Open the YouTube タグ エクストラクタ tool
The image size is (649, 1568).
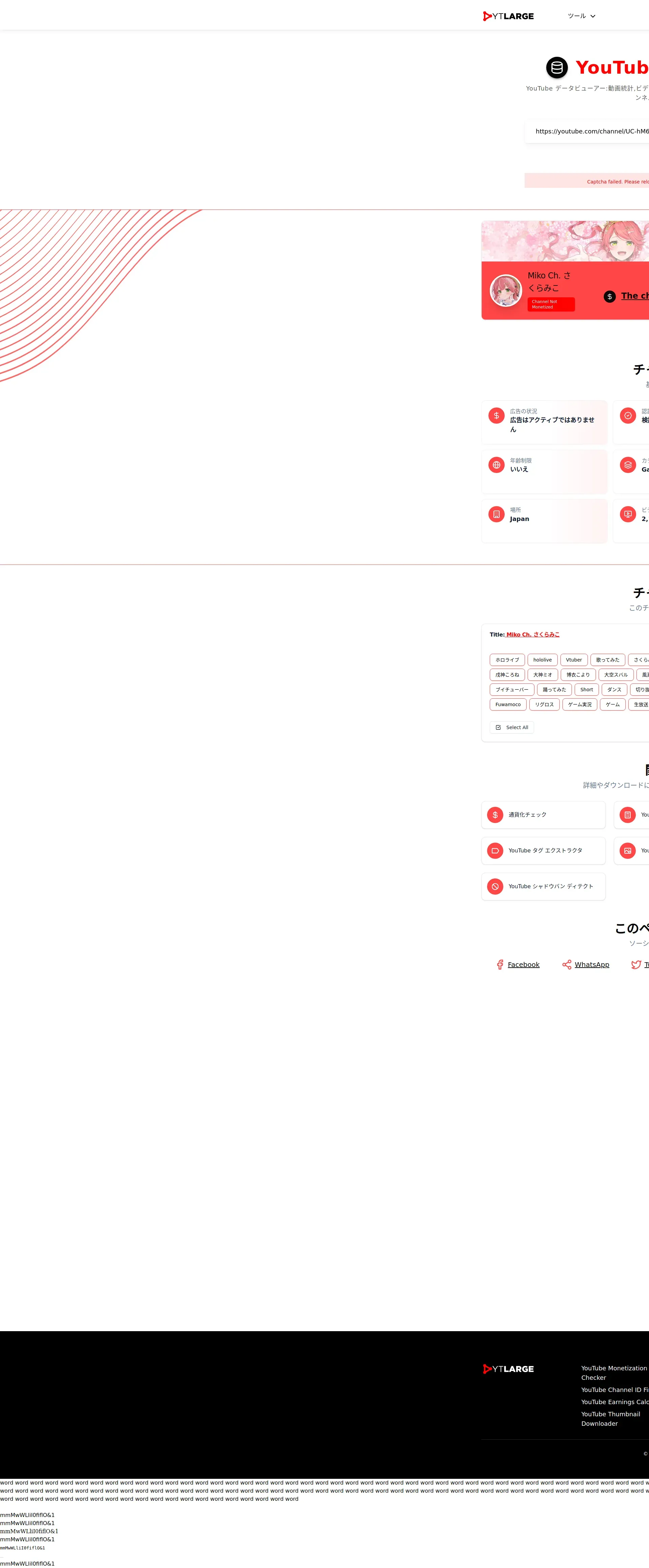[x=544, y=851]
